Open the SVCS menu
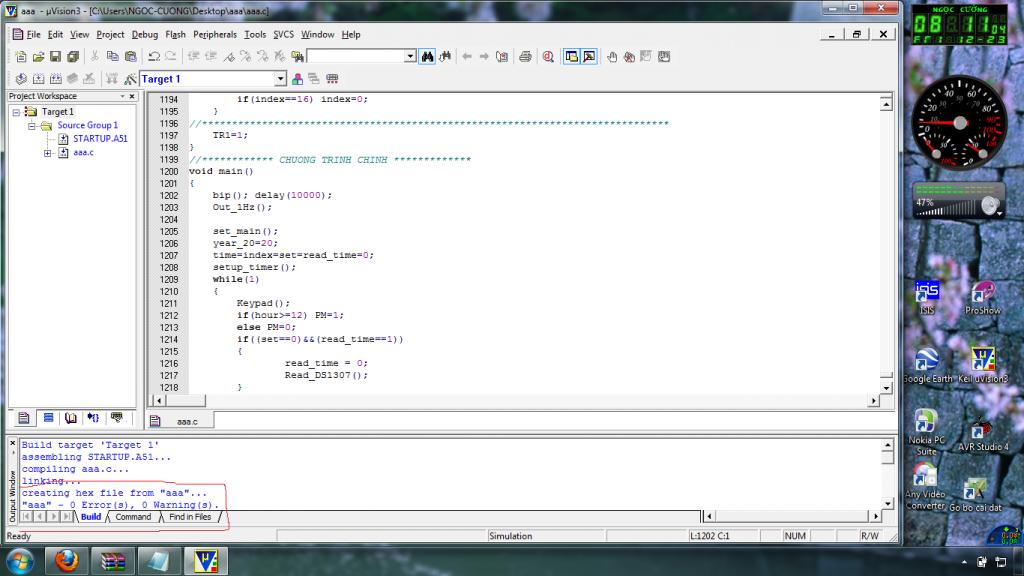1024x576 pixels. pos(283,35)
